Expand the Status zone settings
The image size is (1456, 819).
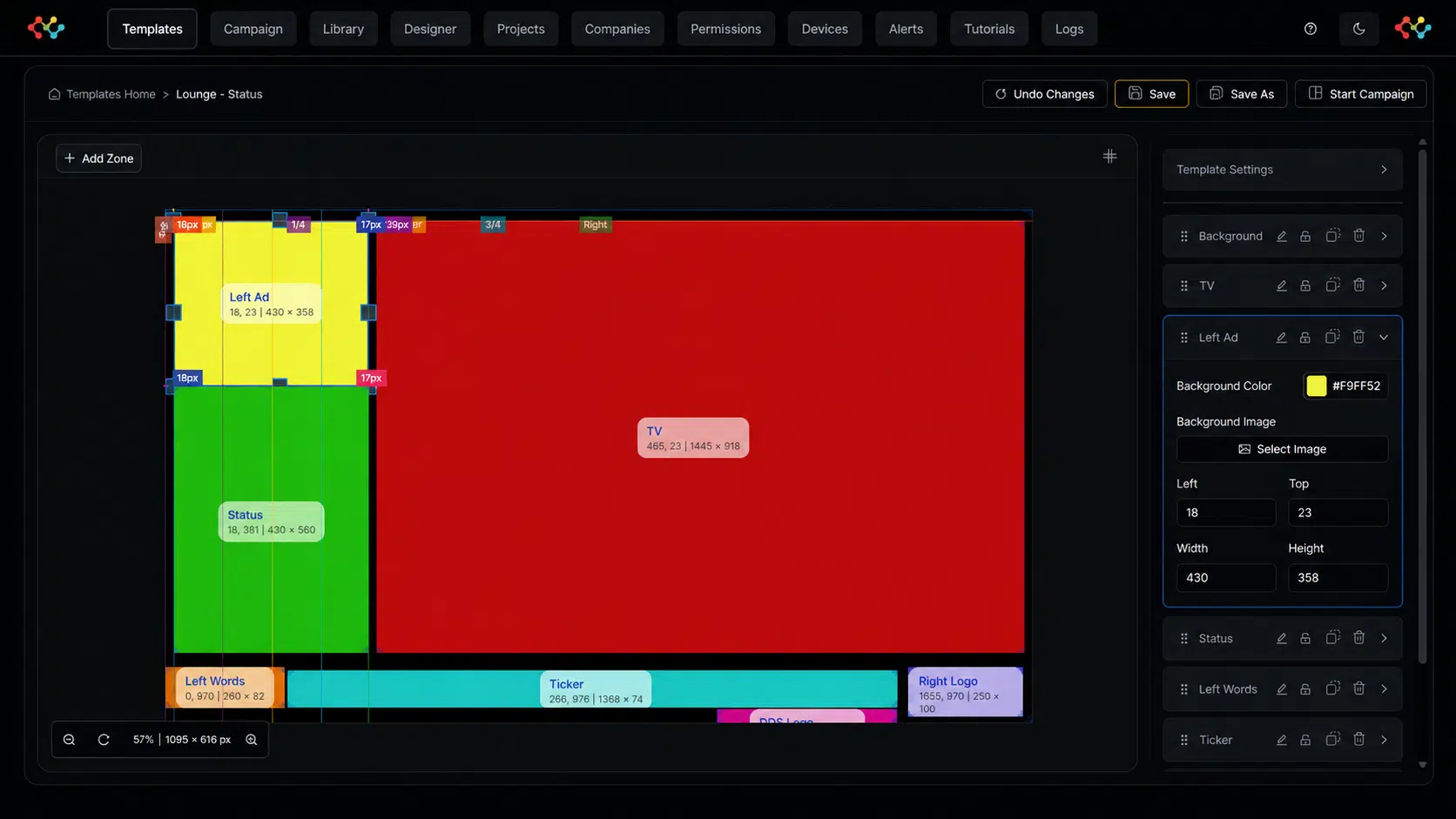tap(1384, 639)
